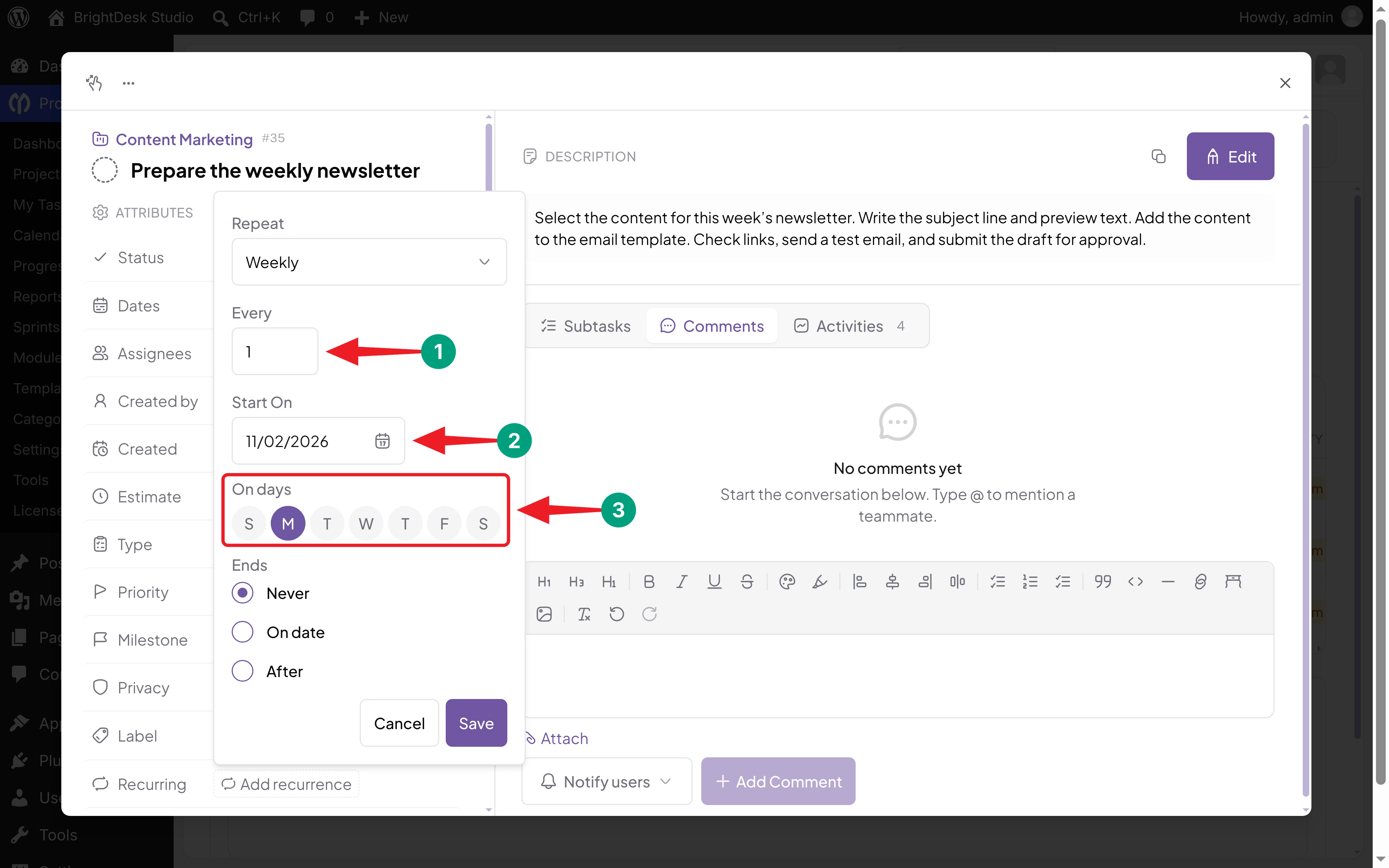
Task: Add a hyperlink with link icon
Action: coord(1200,582)
